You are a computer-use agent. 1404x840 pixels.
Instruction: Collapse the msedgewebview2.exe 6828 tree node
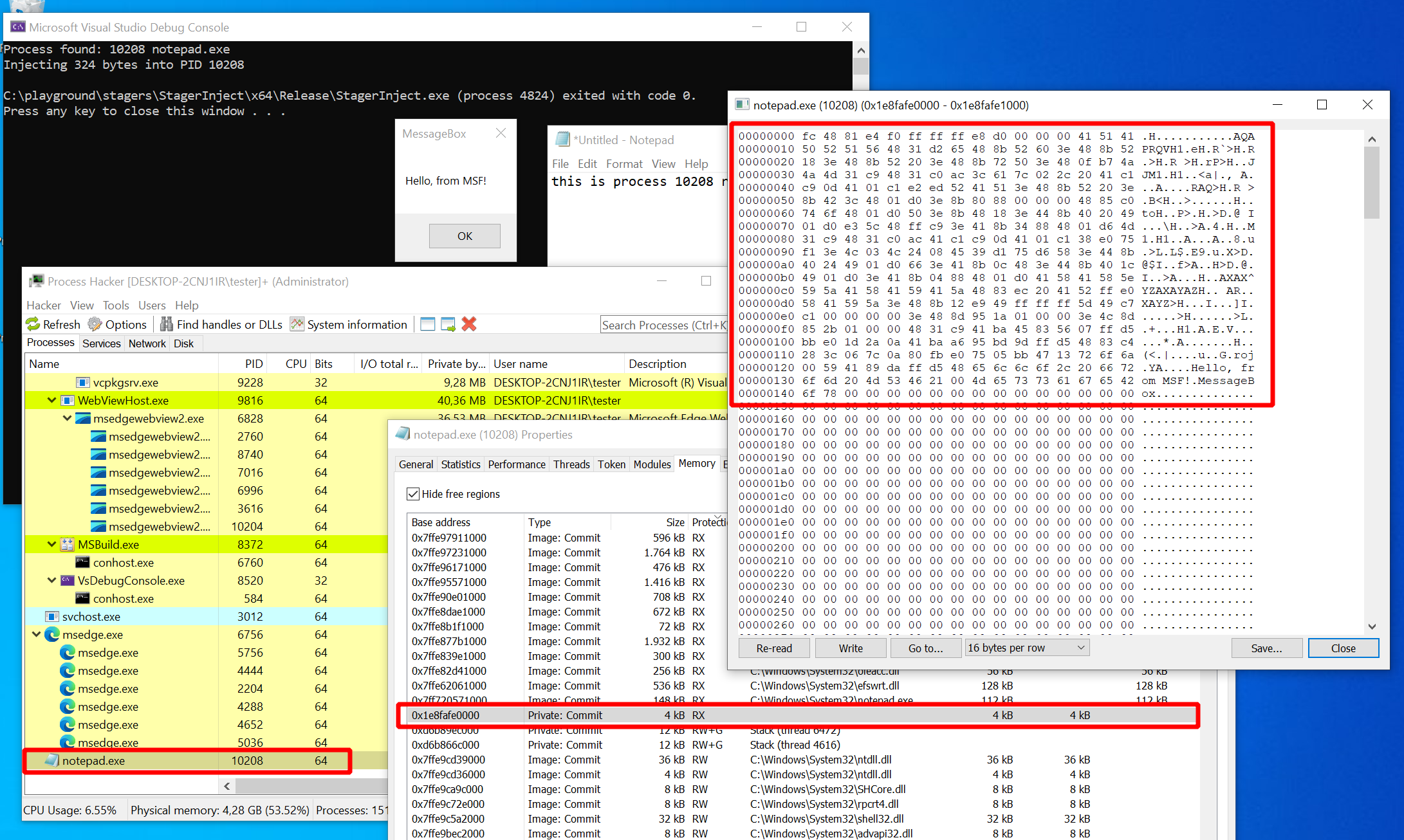tap(67, 418)
